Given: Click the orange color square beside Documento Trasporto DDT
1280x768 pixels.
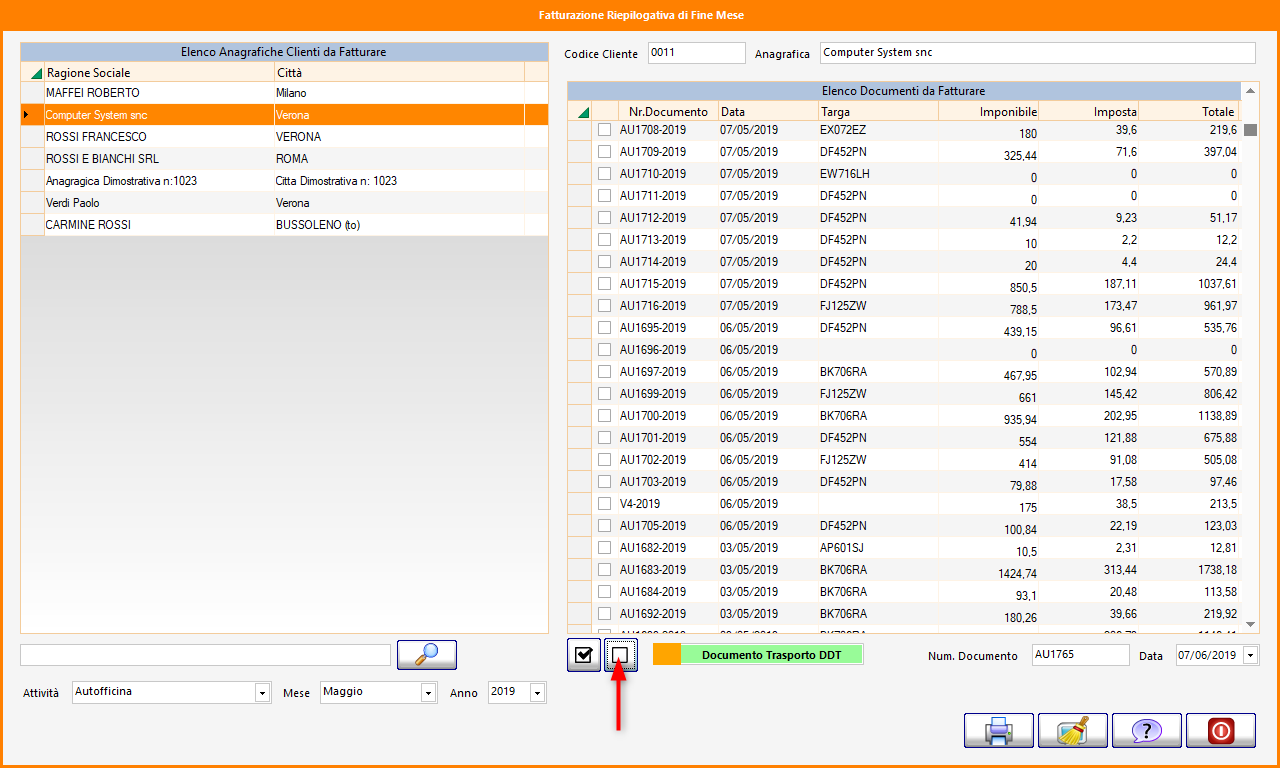Looking at the screenshot, I should coord(667,655).
